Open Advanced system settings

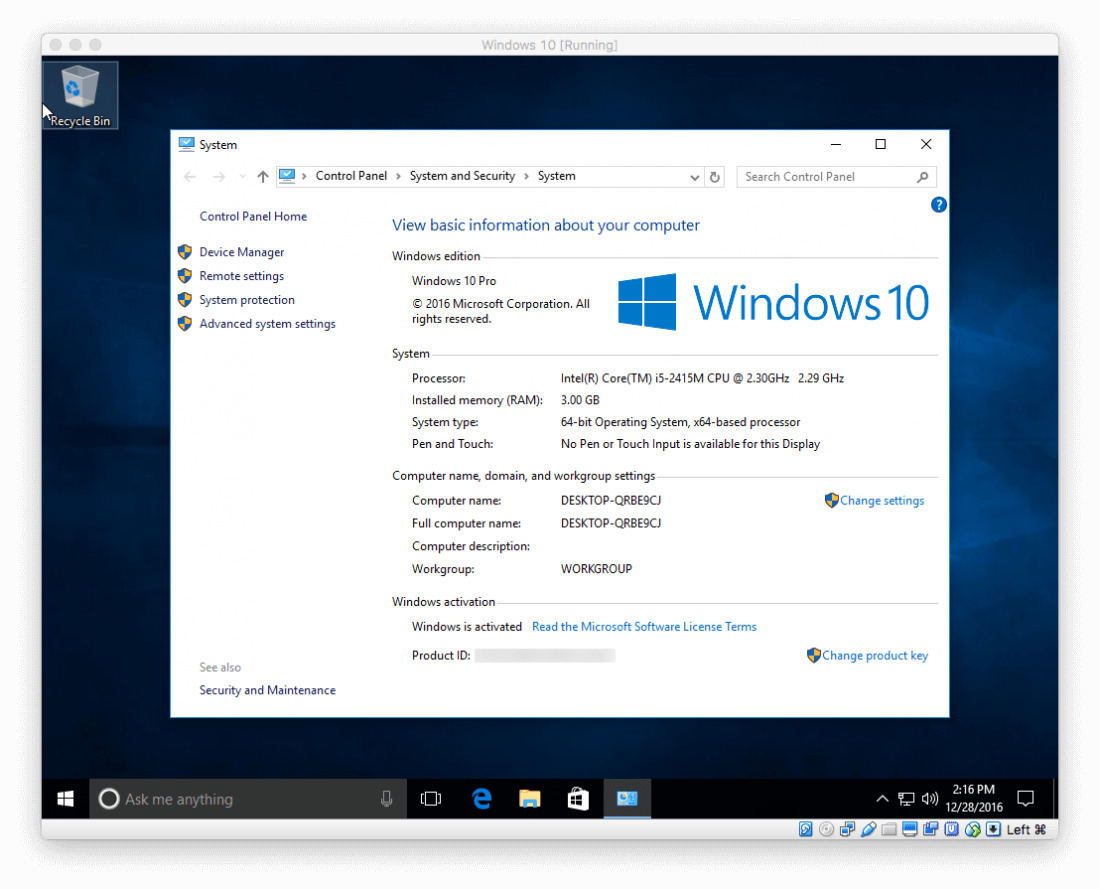(267, 323)
